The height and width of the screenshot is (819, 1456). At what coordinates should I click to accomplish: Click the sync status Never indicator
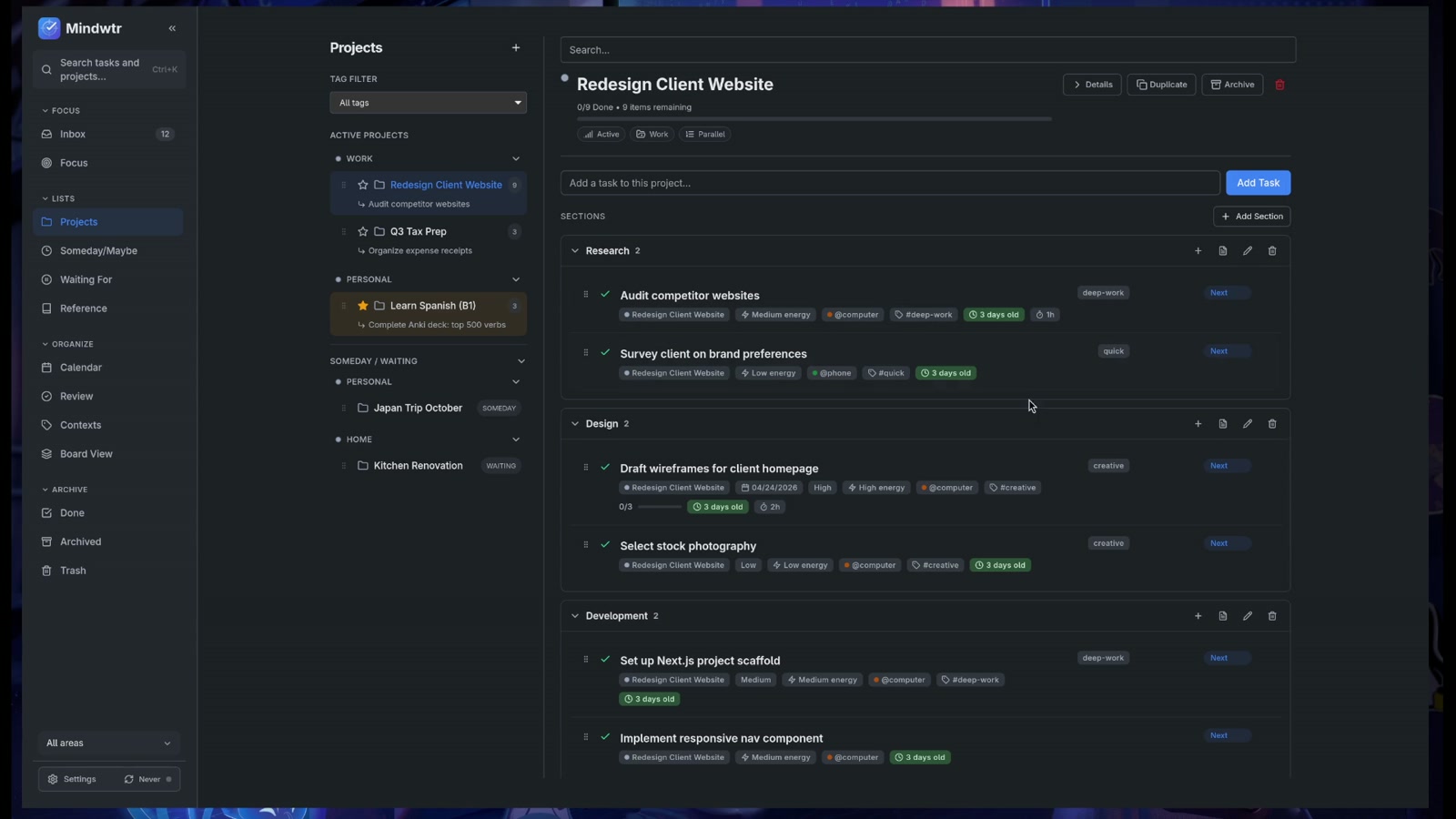(147, 779)
